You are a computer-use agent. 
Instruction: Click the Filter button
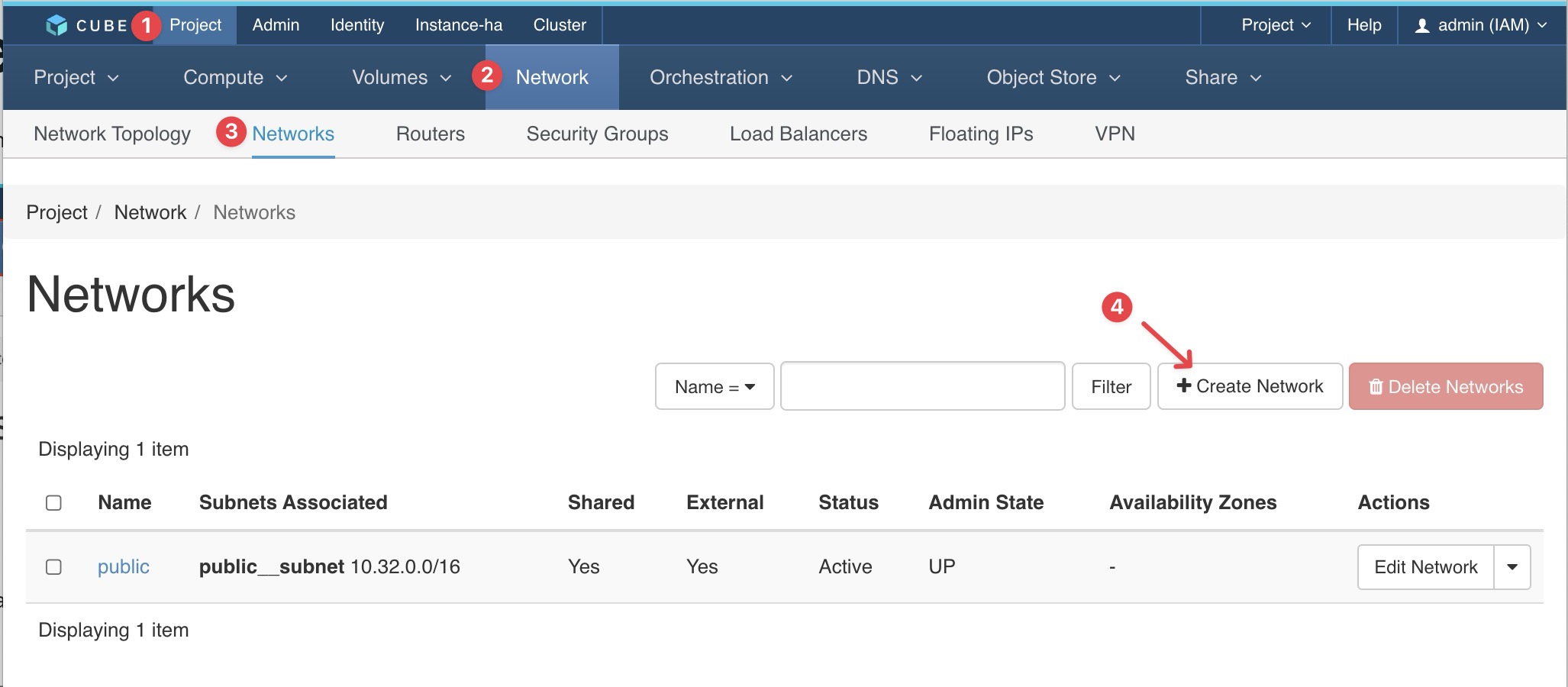click(x=1111, y=386)
